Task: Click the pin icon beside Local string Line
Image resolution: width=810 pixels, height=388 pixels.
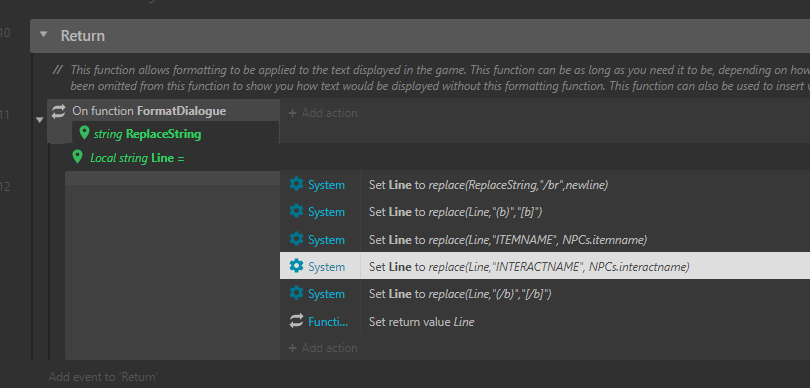Action: (x=77, y=157)
